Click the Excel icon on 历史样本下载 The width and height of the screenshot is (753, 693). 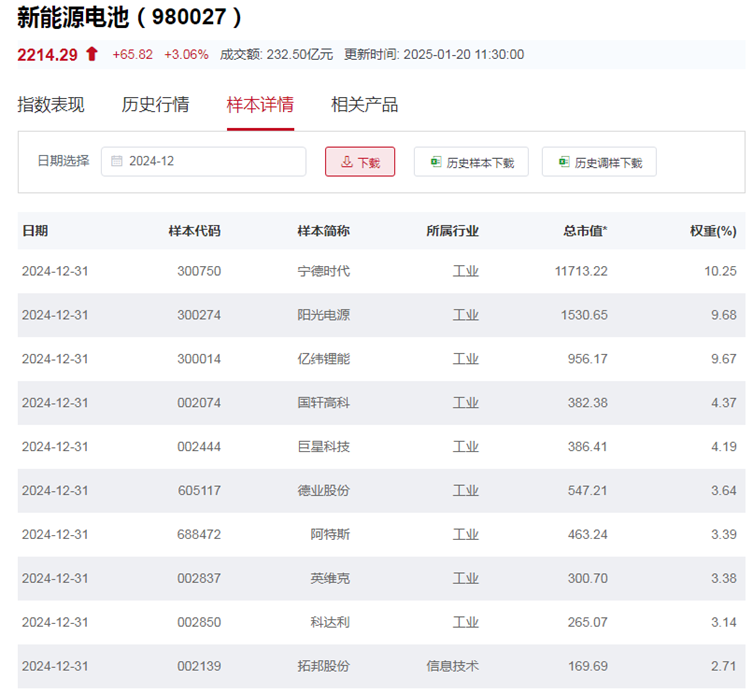(x=435, y=162)
